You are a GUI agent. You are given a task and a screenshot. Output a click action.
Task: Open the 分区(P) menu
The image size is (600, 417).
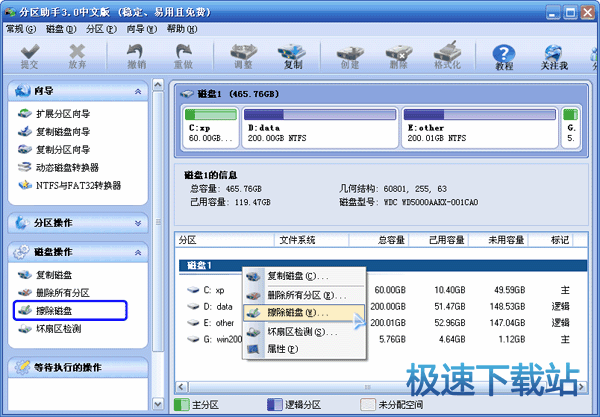[x=101, y=29]
